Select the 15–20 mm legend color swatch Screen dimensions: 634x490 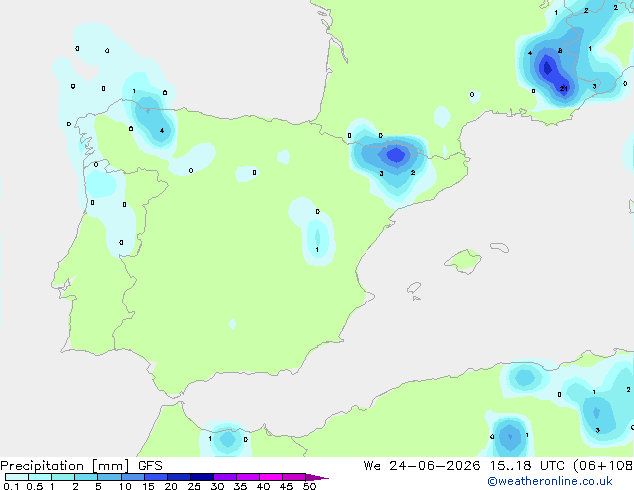pyautogui.click(x=156, y=477)
